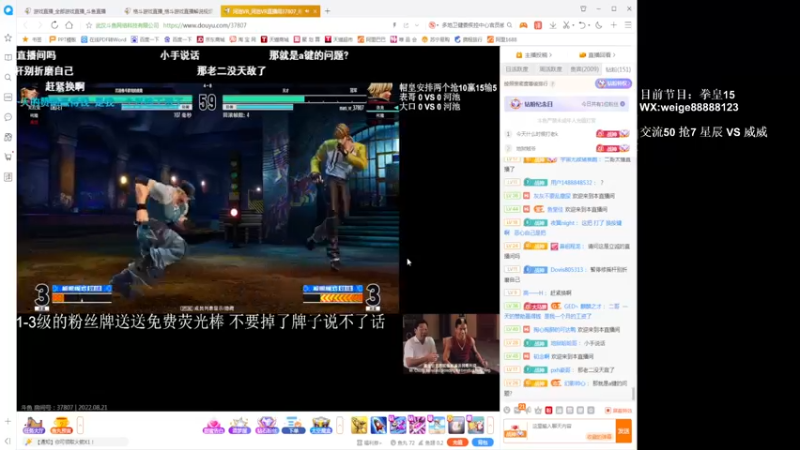Open the 京东商城 bookmark
800x450 pixels.
(211, 39)
